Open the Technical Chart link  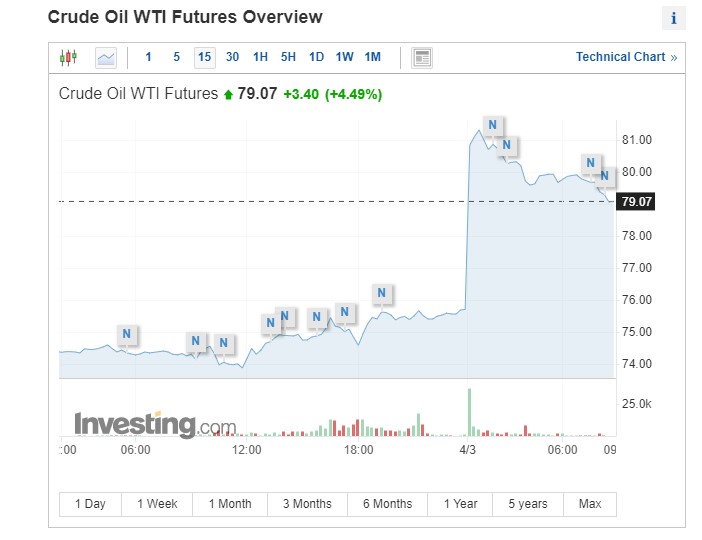point(626,57)
